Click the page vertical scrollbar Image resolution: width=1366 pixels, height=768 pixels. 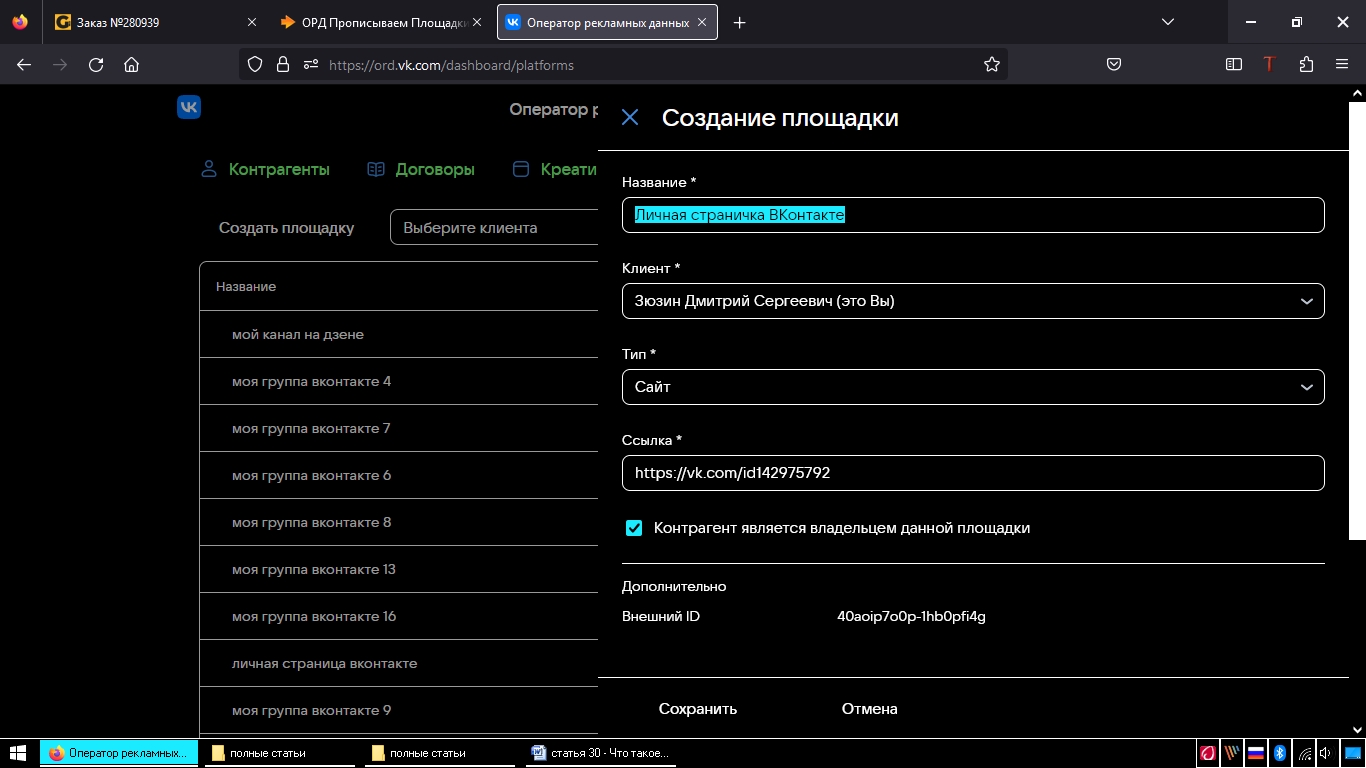pos(1357,320)
